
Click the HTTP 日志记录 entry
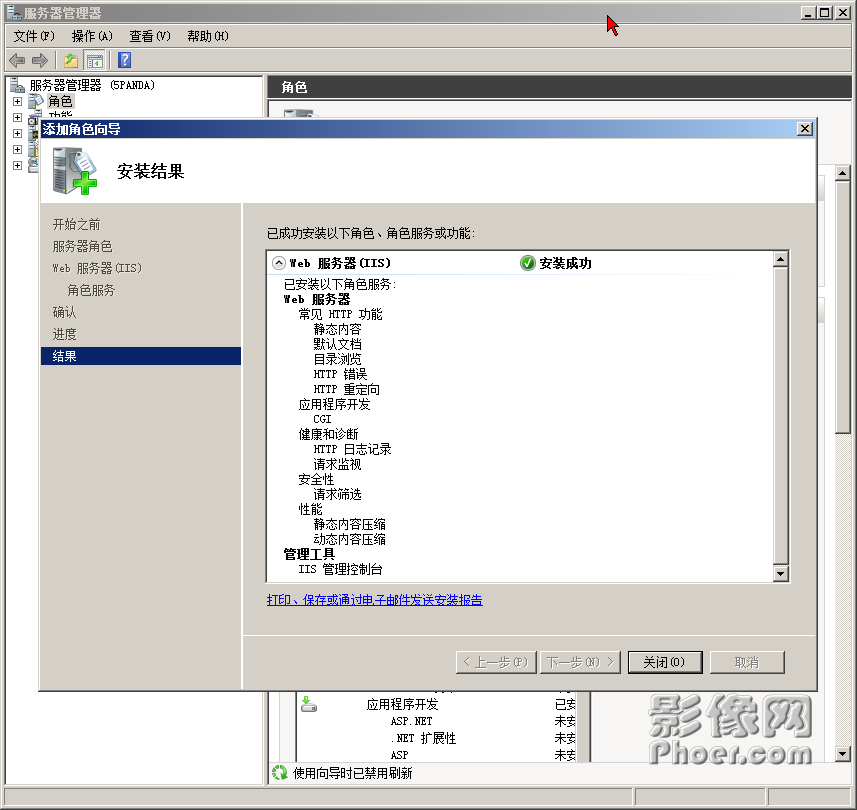tap(353, 449)
